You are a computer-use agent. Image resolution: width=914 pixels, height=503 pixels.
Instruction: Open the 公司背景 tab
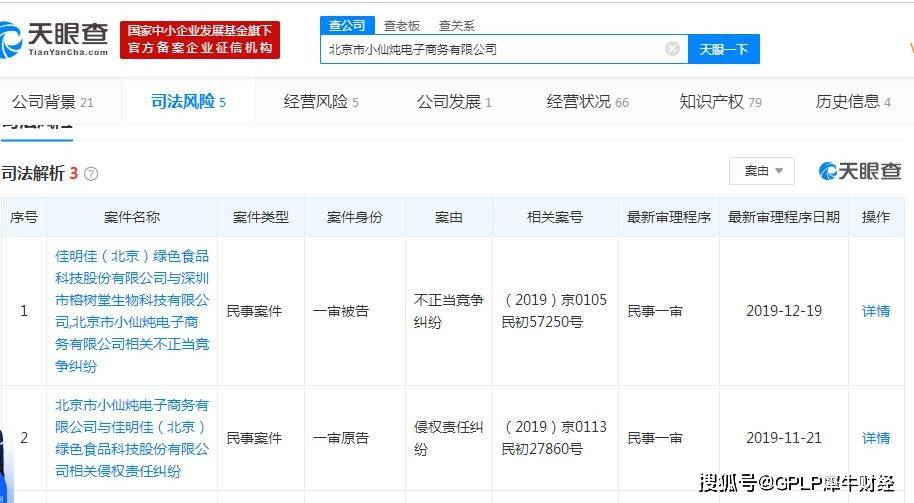point(52,101)
